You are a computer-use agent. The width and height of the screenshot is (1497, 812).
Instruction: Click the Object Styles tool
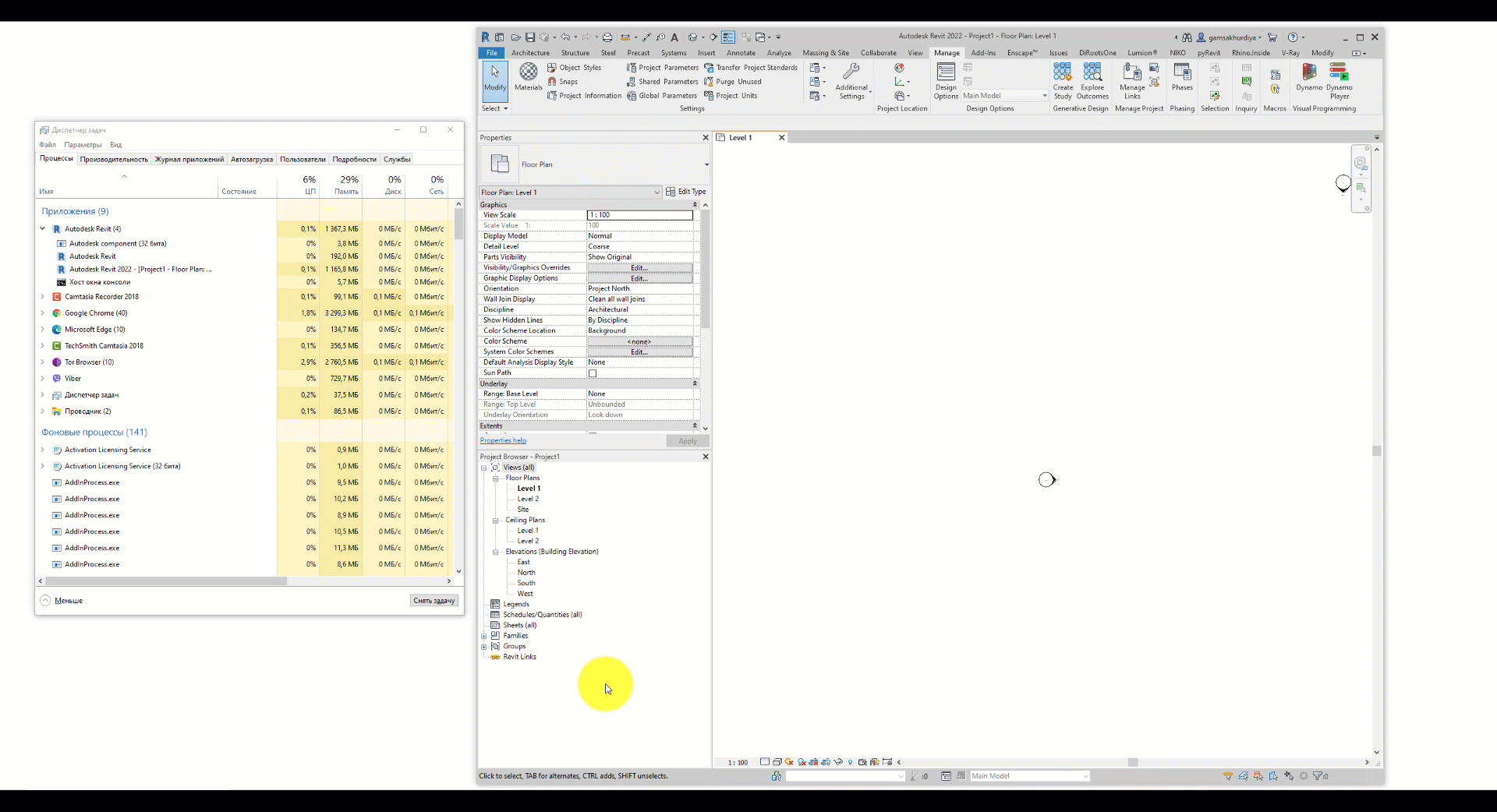click(575, 68)
